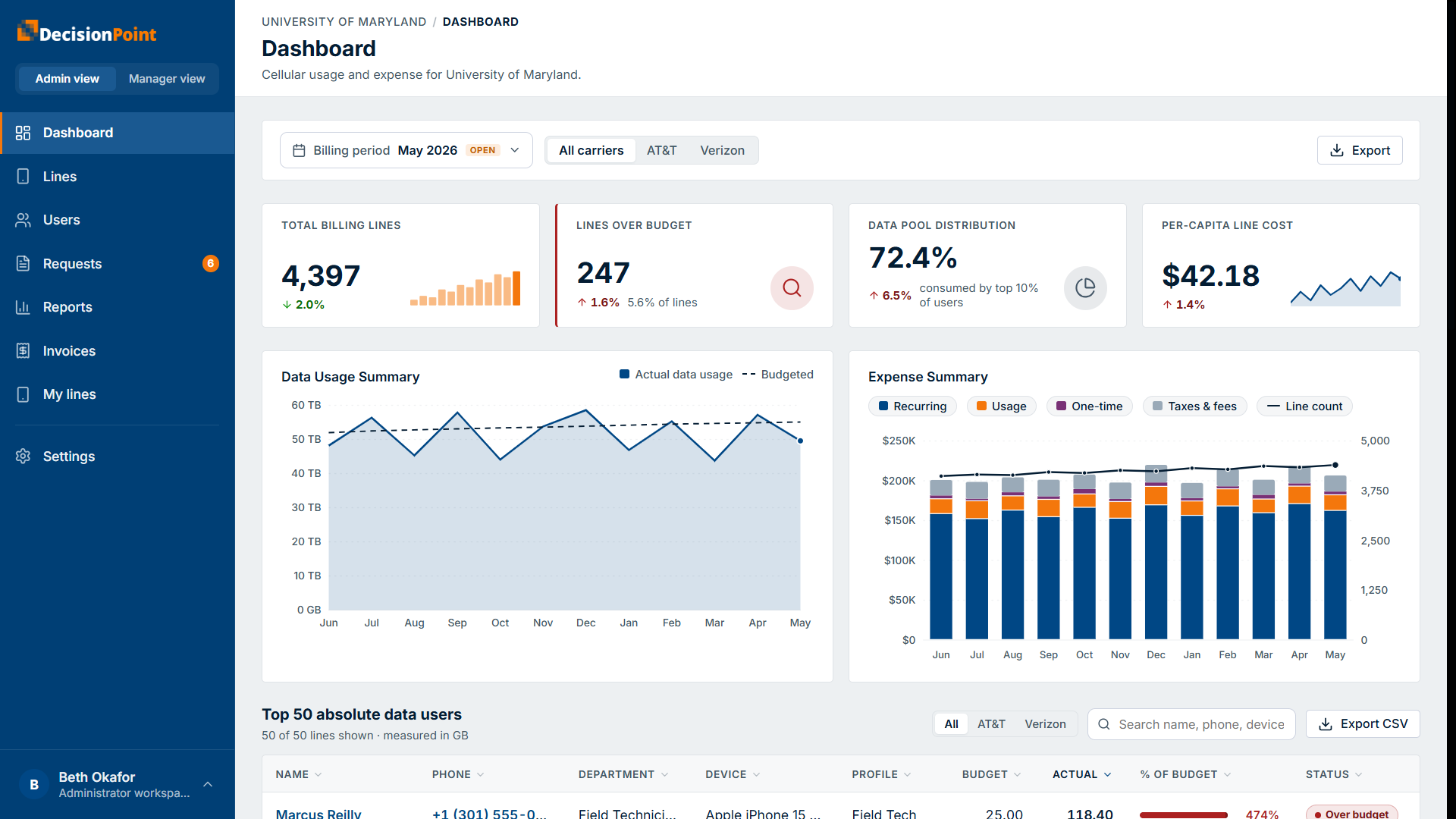Switch to Admin view

67,79
